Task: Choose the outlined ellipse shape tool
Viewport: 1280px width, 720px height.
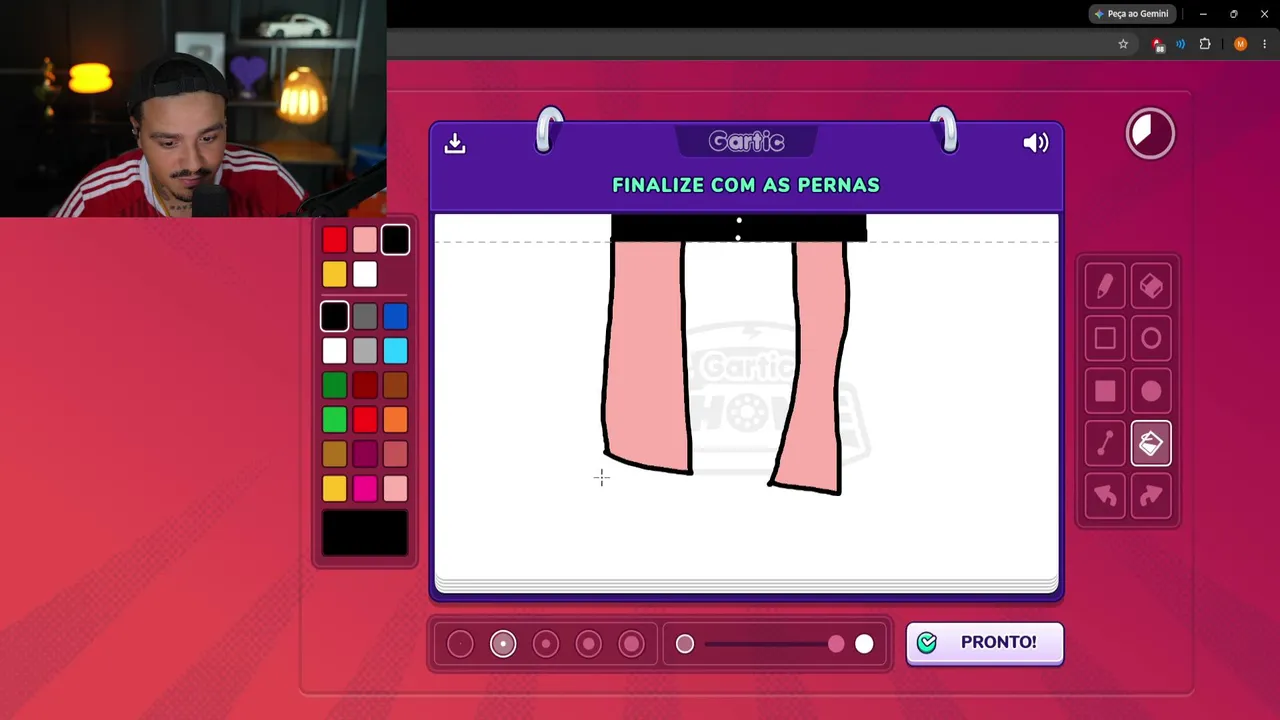Action: point(1151,339)
